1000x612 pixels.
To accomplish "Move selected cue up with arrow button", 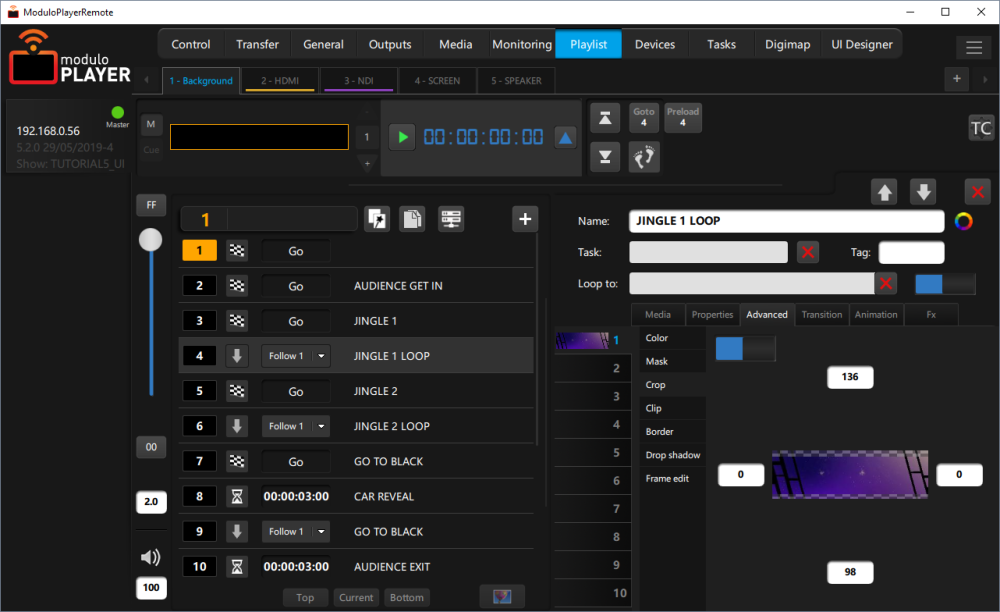I will [x=884, y=193].
